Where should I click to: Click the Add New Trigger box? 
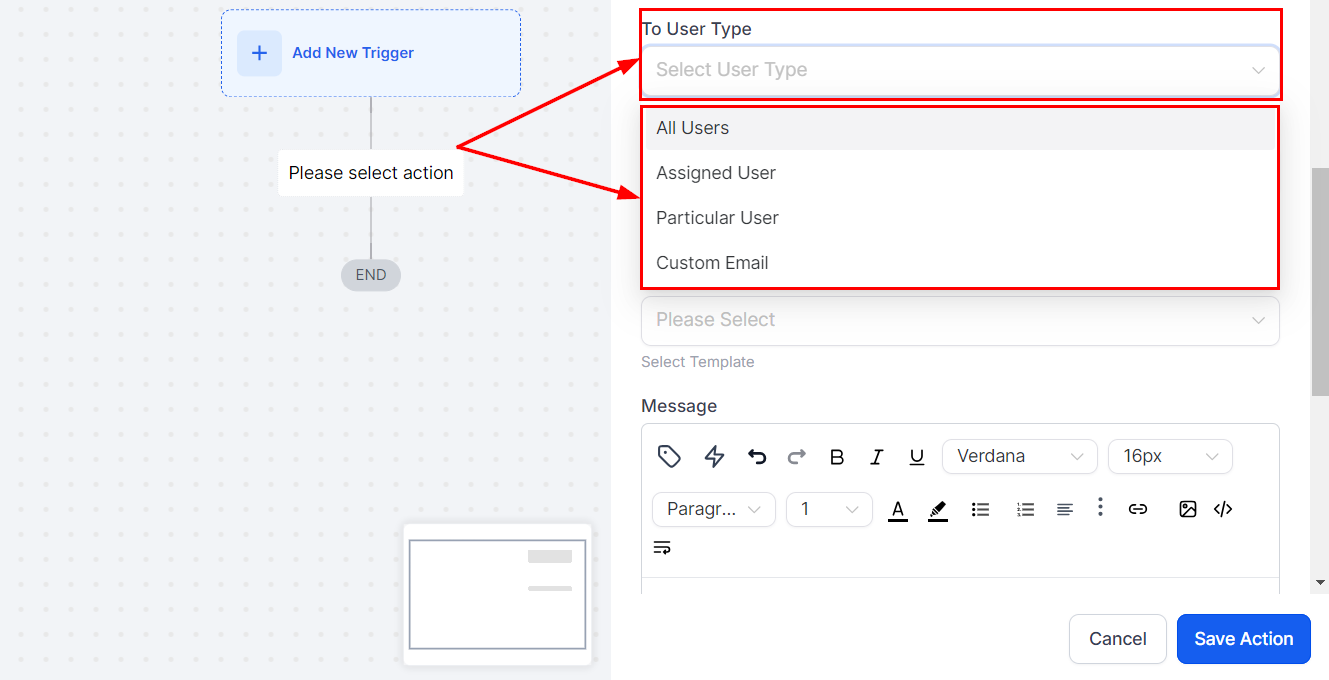[370, 53]
